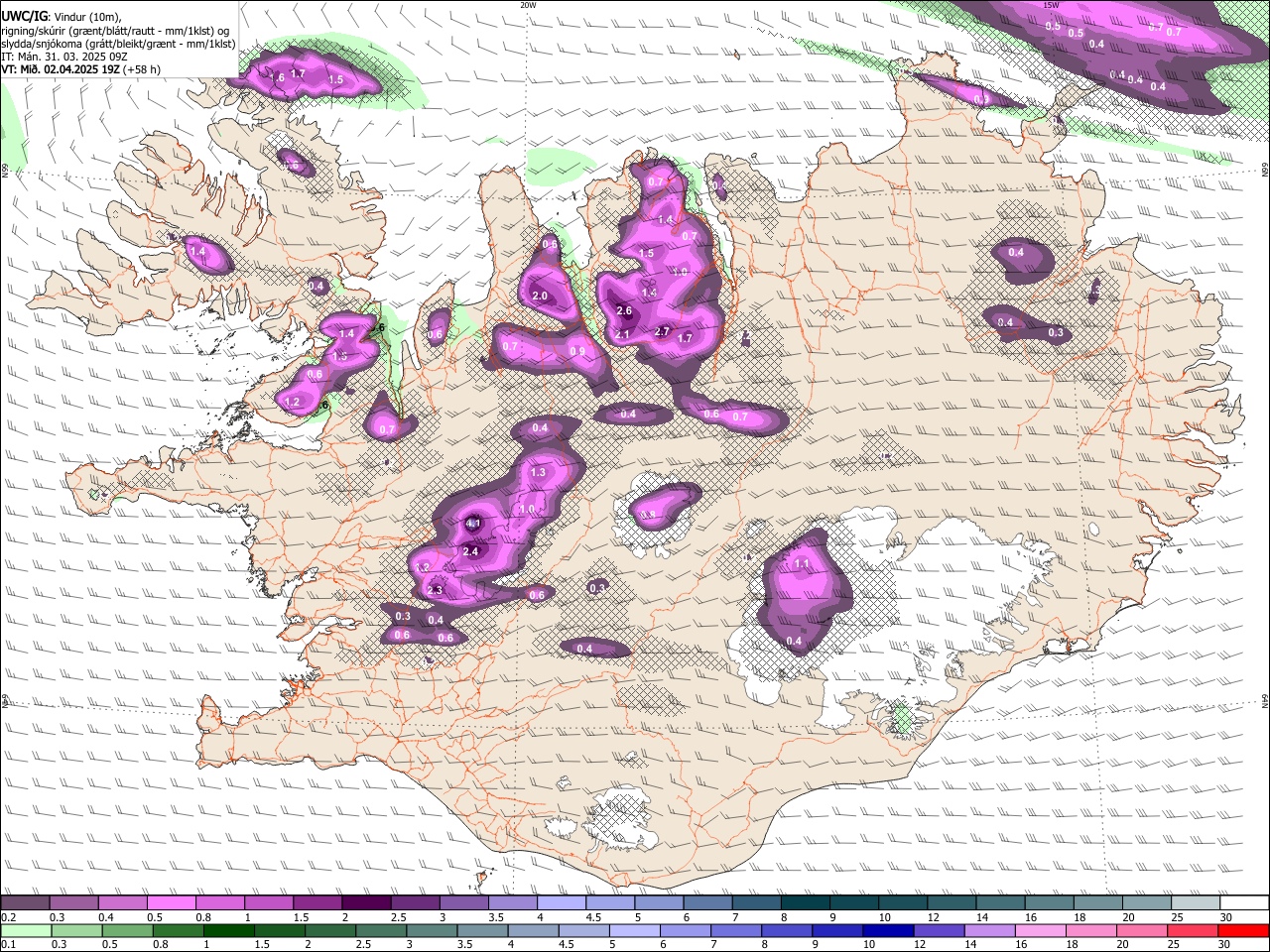Select the red-pink 25–30 swatch in bottom legend
Screen dimensions: 1270x952
pyautogui.click(x=1195, y=930)
